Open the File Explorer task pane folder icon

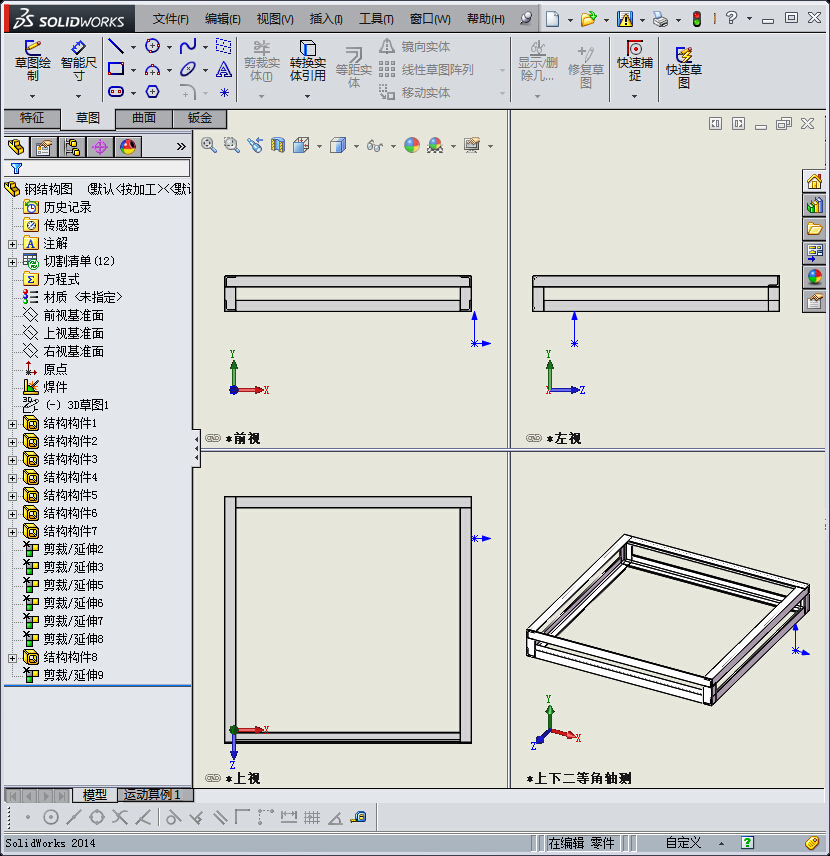(x=814, y=229)
